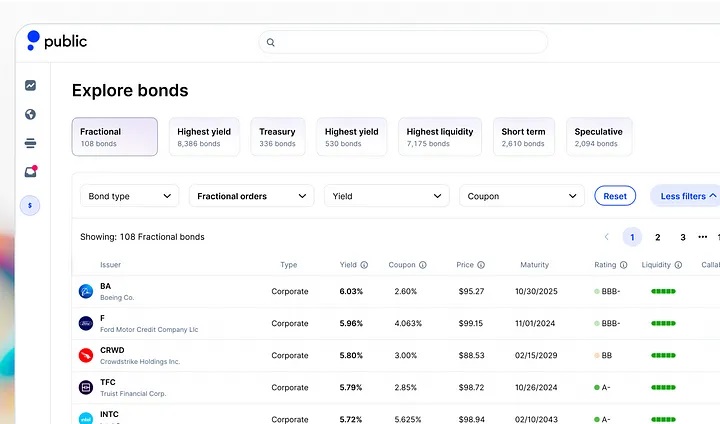720x424 pixels.
Task: Open the Bond type dropdown
Action: tap(129, 196)
